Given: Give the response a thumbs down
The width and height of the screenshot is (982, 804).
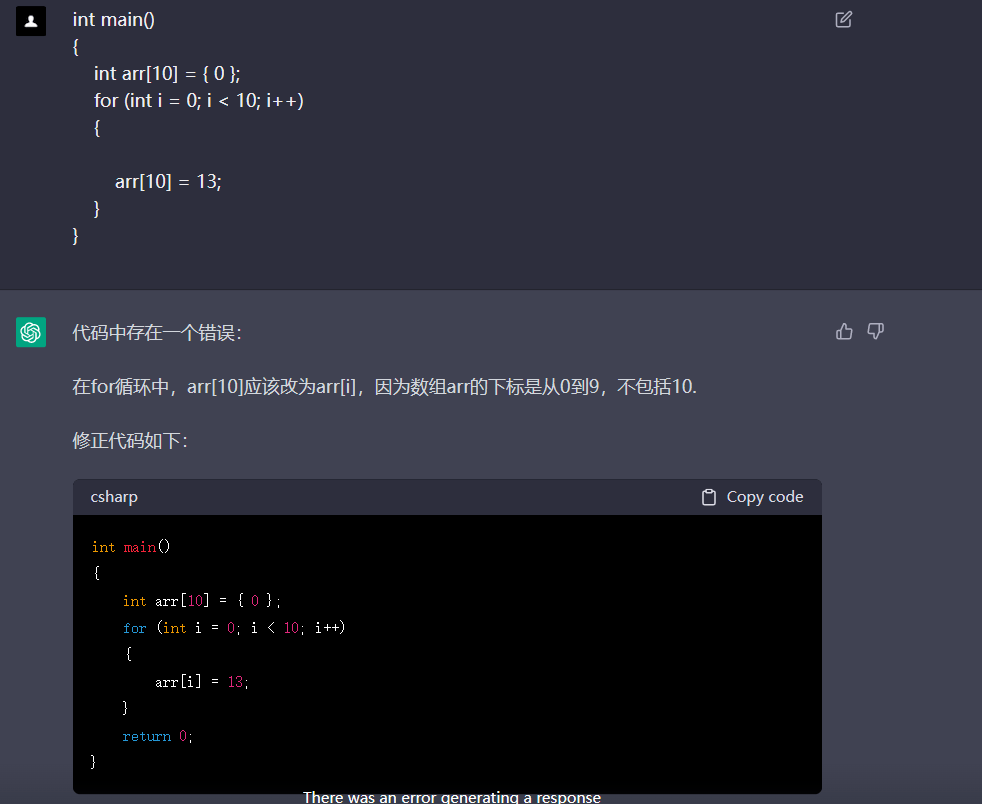Looking at the screenshot, I should click(875, 331).
